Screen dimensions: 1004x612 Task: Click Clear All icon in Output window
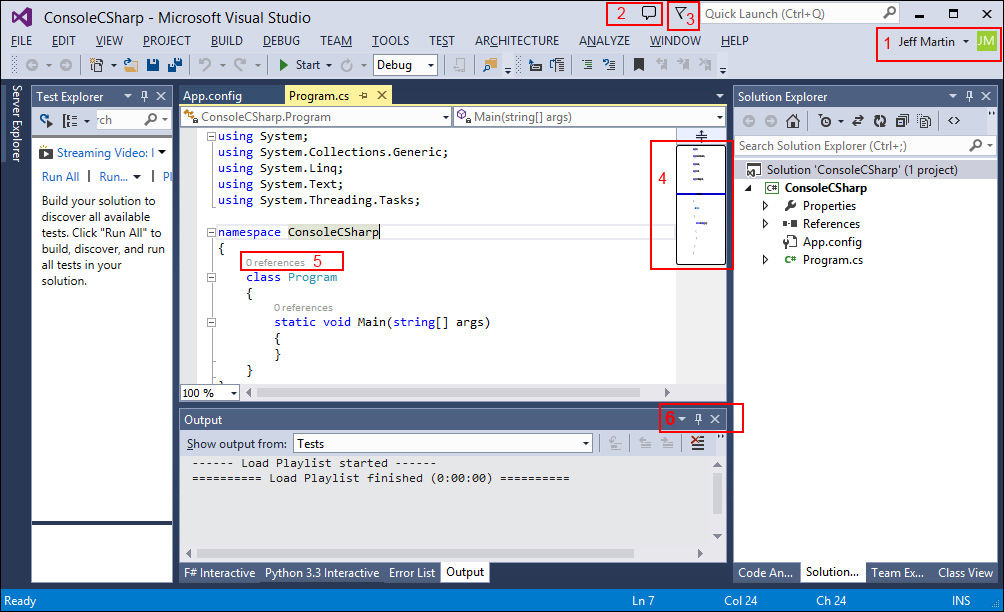pyautogui.click(x=697, y=443)
